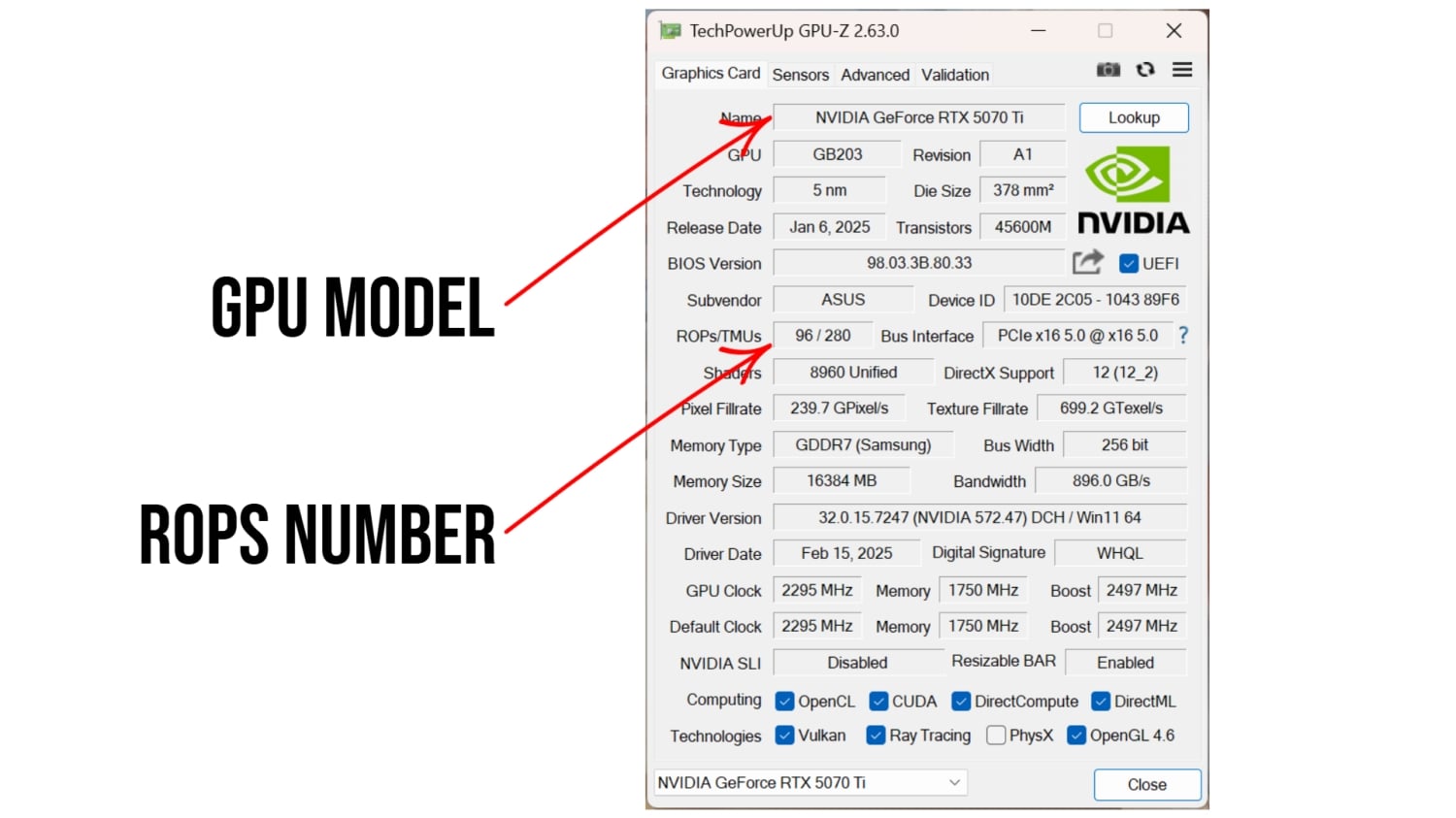Enable the PhysX checkbox
This screenshot has height=818, width=1456.
click(x=996, y=736)
